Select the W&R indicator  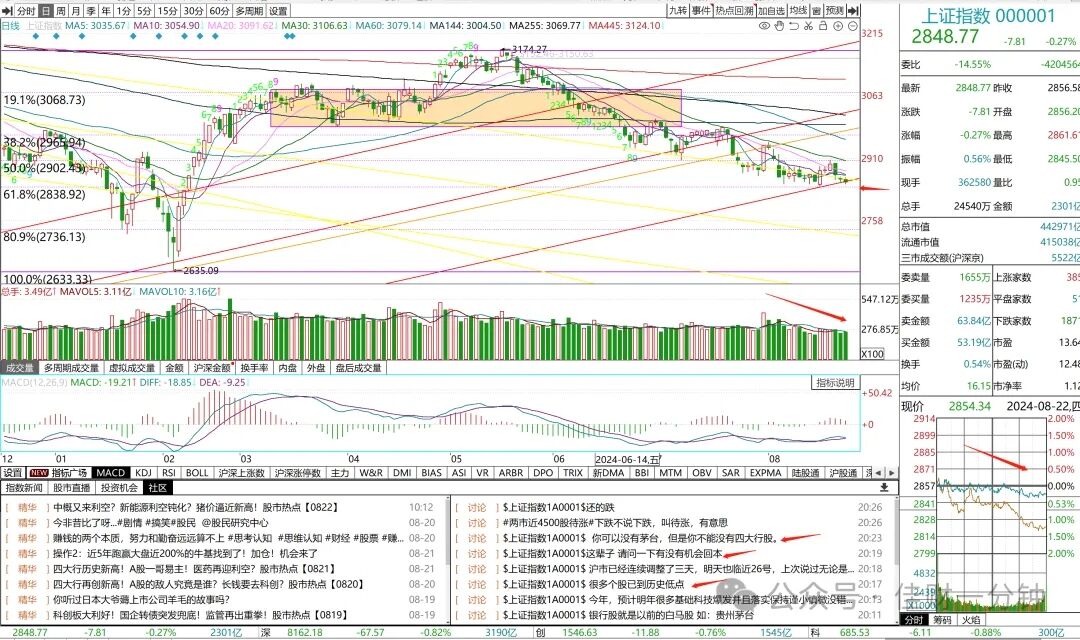click(x=371, y=473)
